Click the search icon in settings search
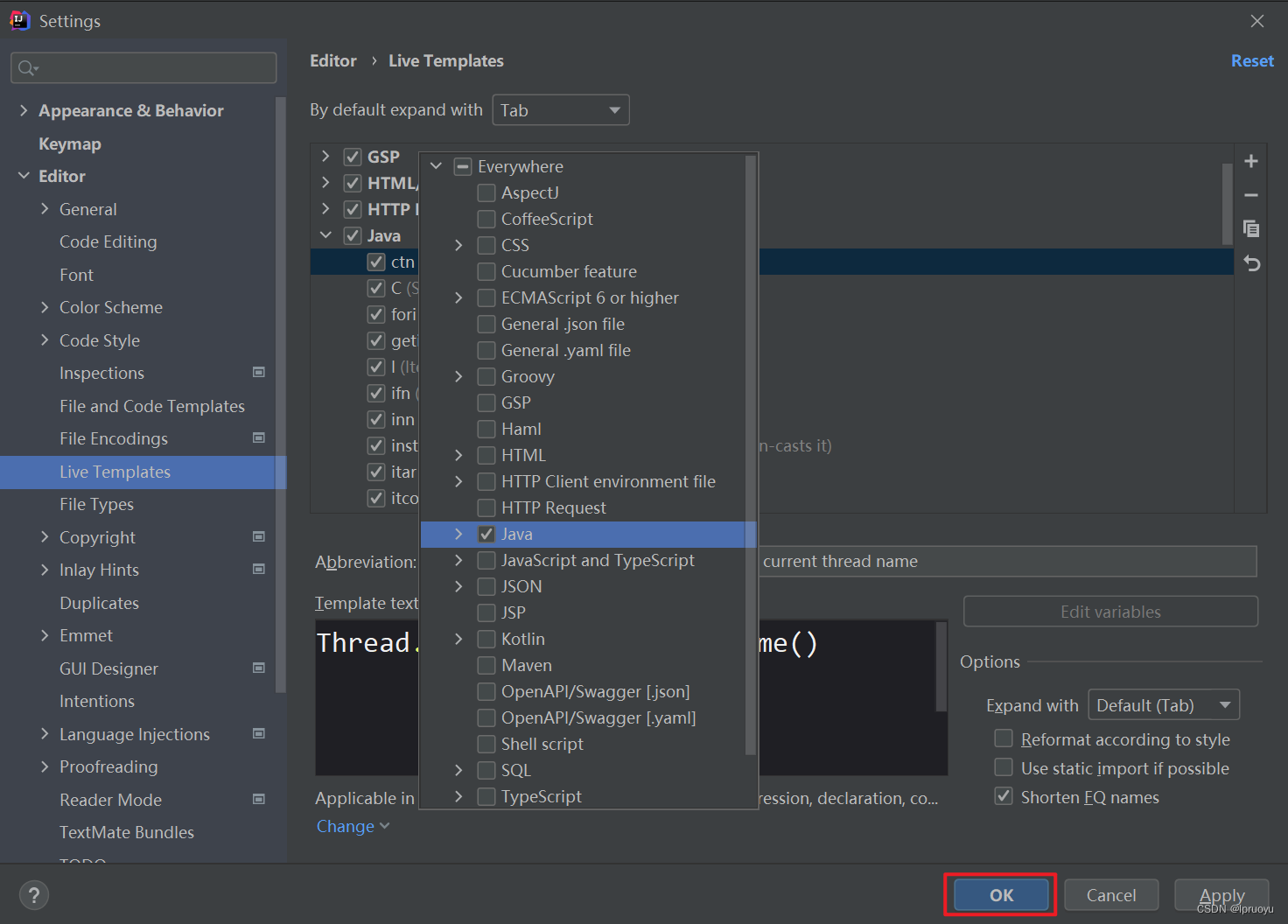This screenshot has width=1288, height=924. (27, 68)
